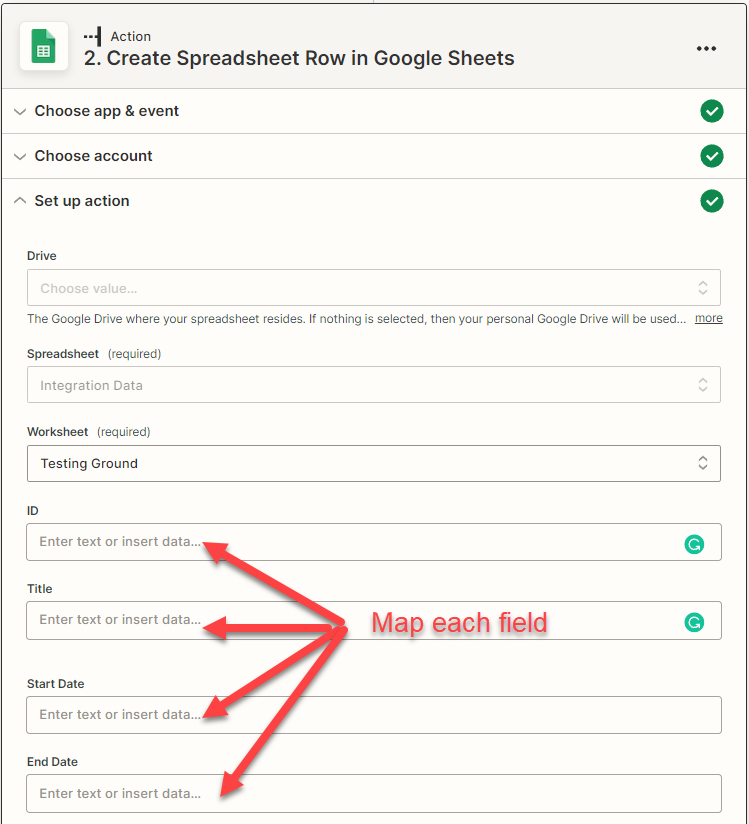The height and width of the screenshot is (824, 749).
Task: Click the 'Action' label in header
Action: pyautogui.click(x=131, y=36)
